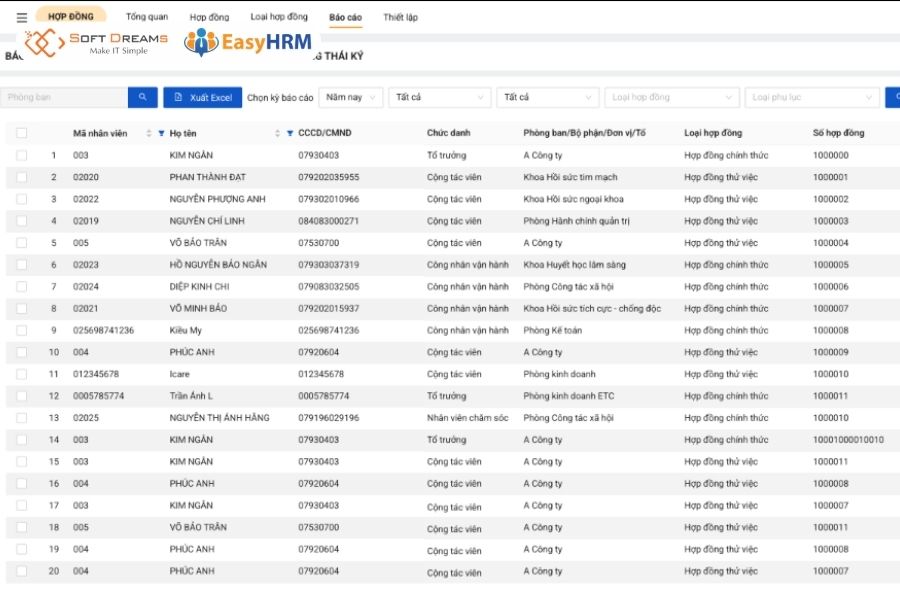Check the PHAN THÀNH ĐẠT row checkbox
This screenshot has height=600, width=900.
click(22, 177)
